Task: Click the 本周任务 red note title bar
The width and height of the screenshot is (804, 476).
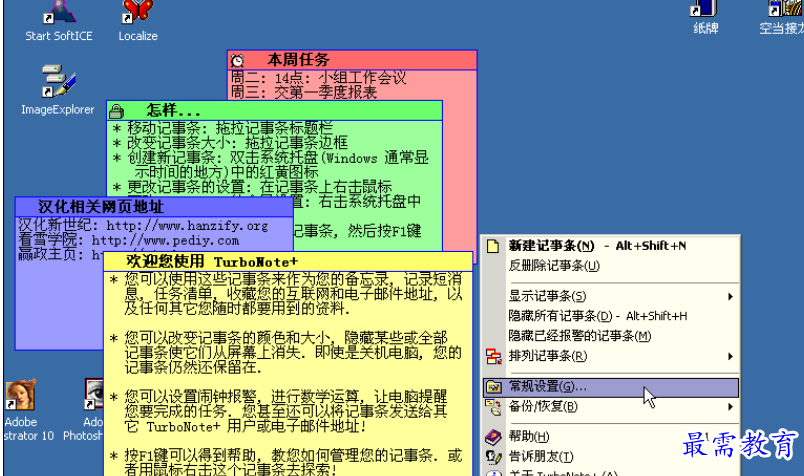Action: pos(352,60)
